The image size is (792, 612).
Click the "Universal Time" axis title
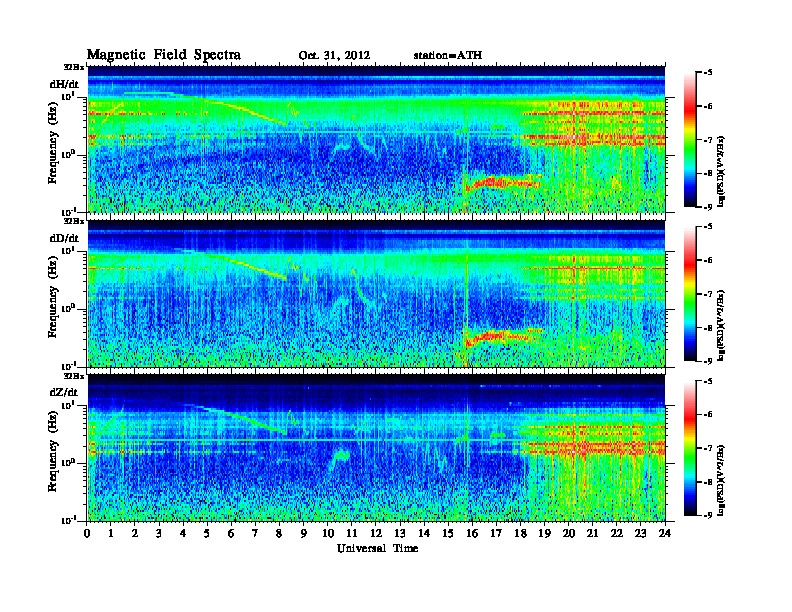click(x=377, y=548)
